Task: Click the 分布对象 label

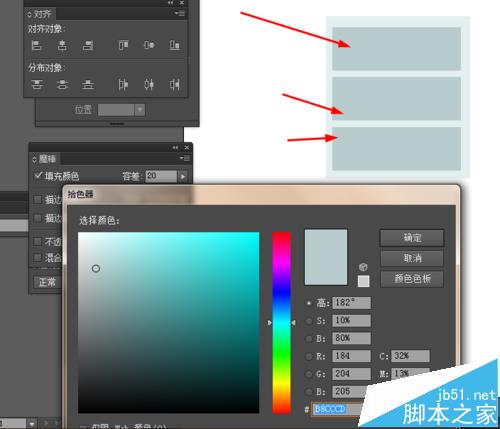Action: point(46,68)
